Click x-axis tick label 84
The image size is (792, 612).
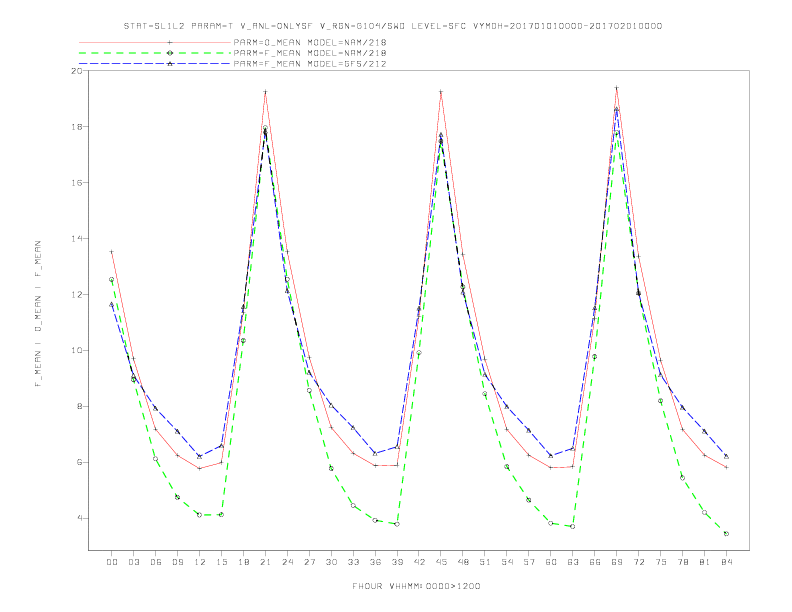click(727, 562)
